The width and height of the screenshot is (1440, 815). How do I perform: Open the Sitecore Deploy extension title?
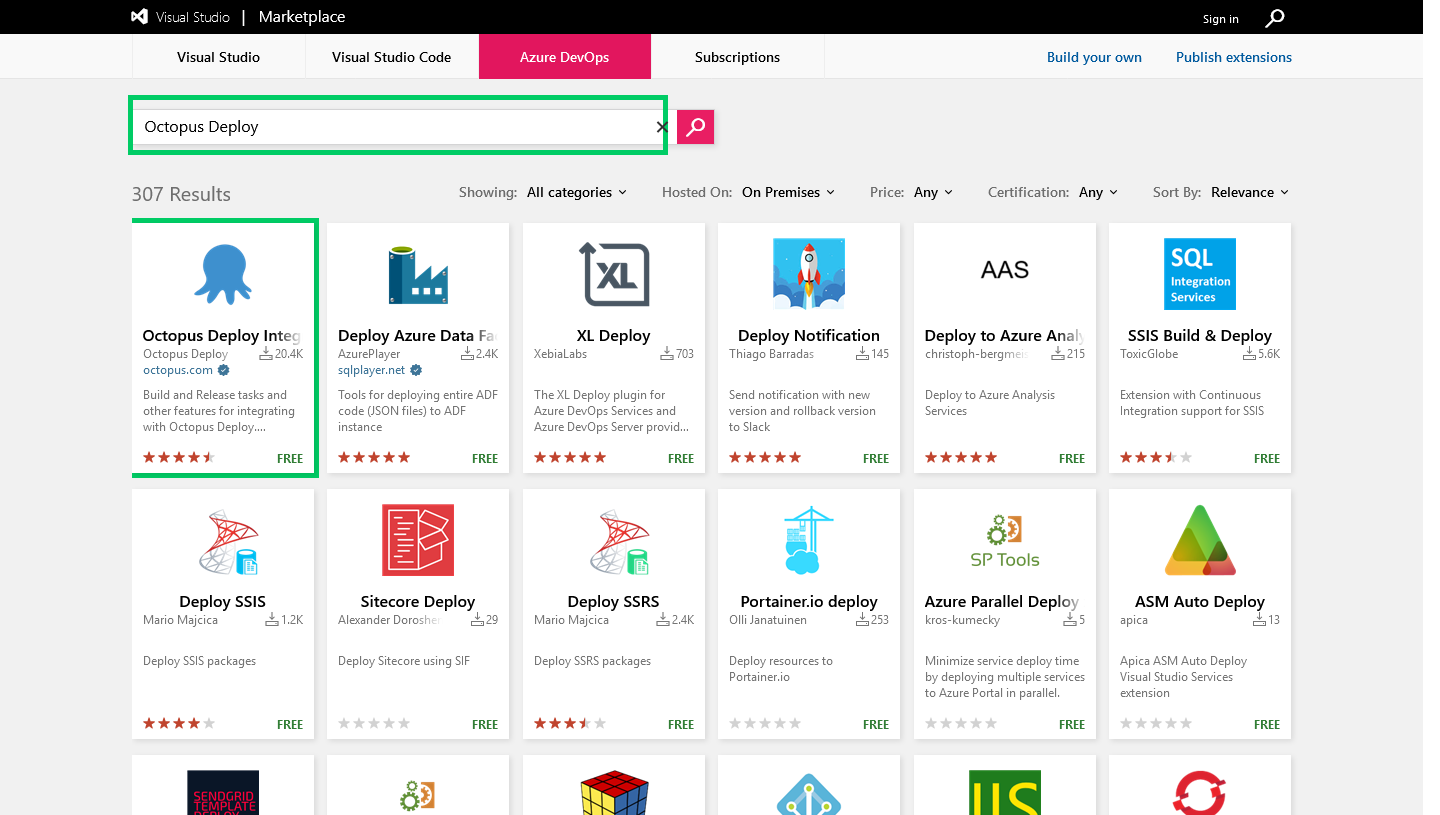[418, 602]
